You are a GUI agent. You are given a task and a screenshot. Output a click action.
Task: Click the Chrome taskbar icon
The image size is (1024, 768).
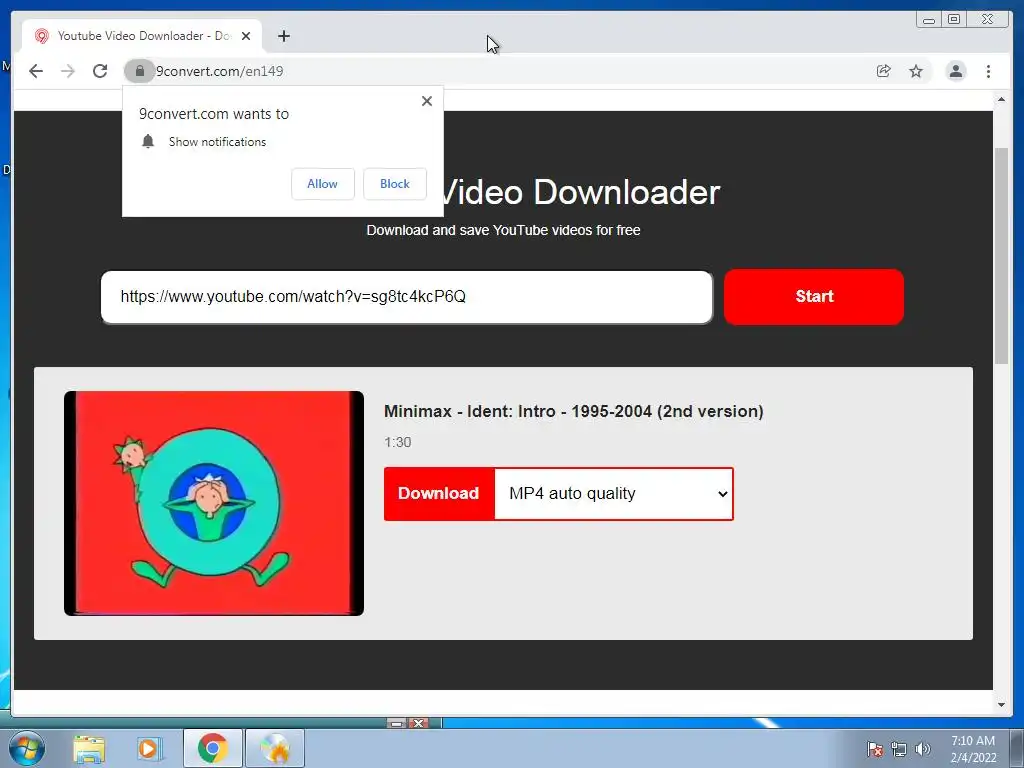pyautogui.click(x=212, y=748)
